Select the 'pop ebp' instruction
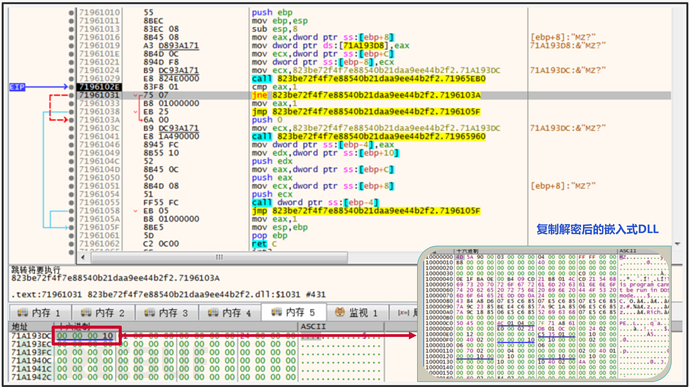690x387 pixels. (269, 236)
